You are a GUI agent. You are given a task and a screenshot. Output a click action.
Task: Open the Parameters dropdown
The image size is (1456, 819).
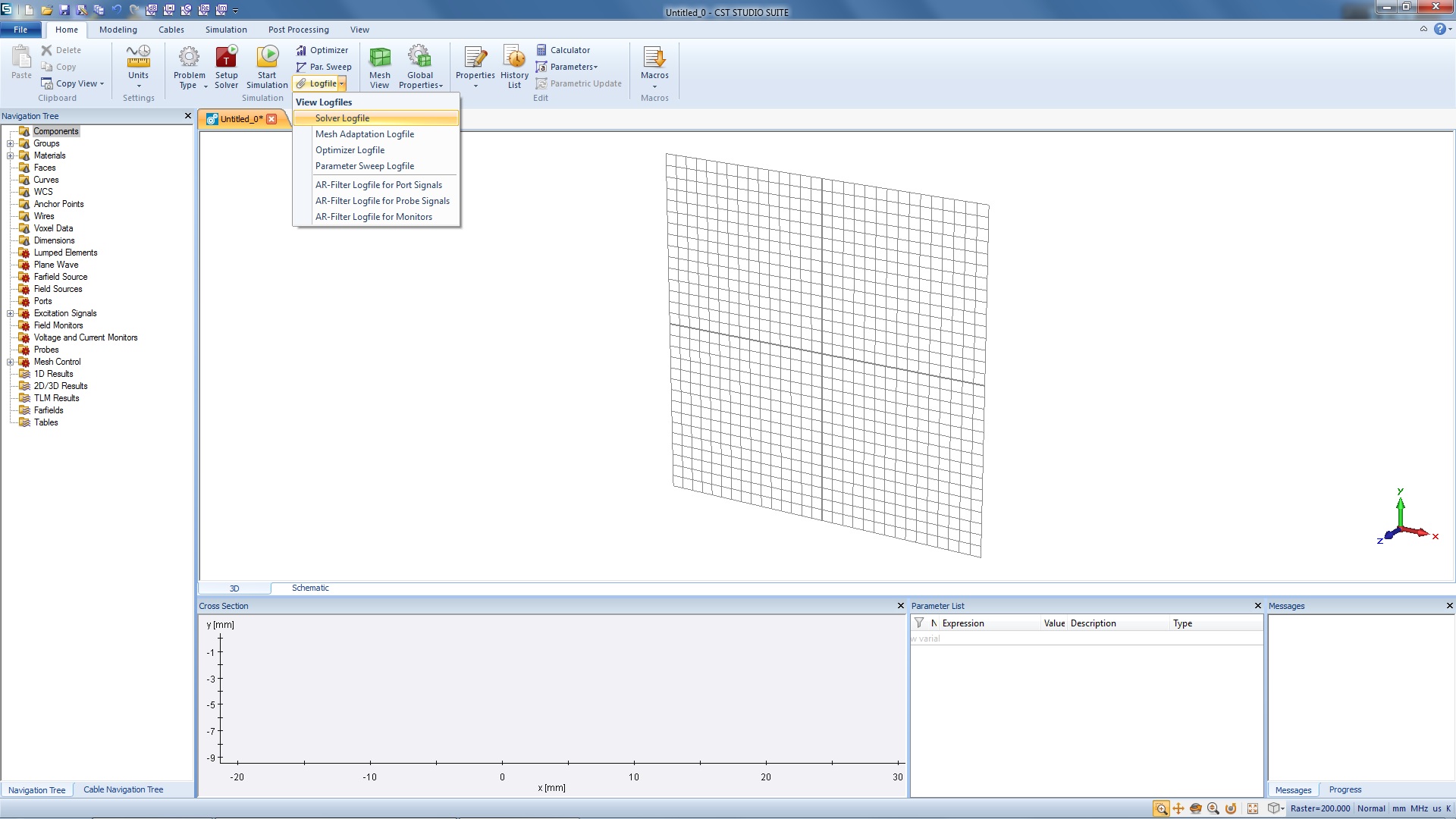pos(566,67)
